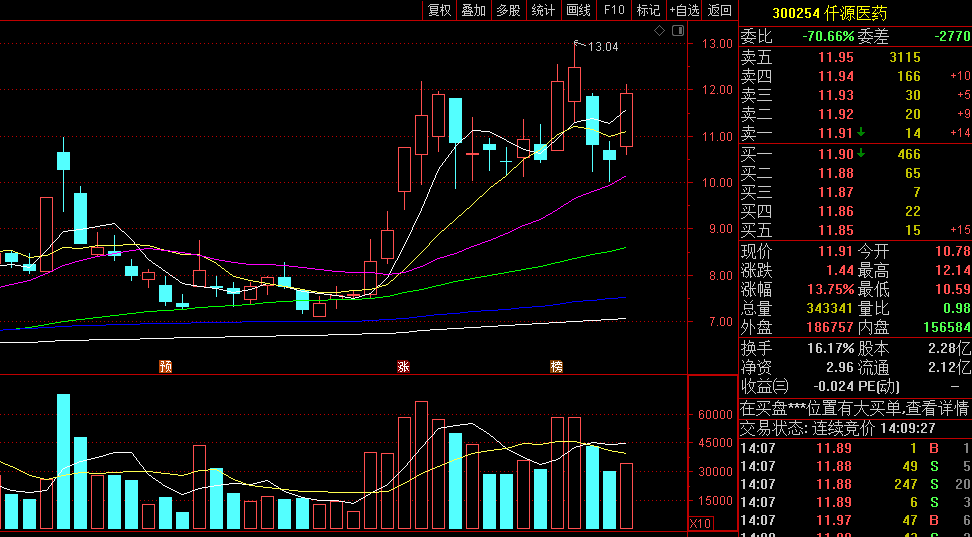The height and width of the screenshot is (537, 972).
Task: Open F10 company information
Action: point(613,10)
